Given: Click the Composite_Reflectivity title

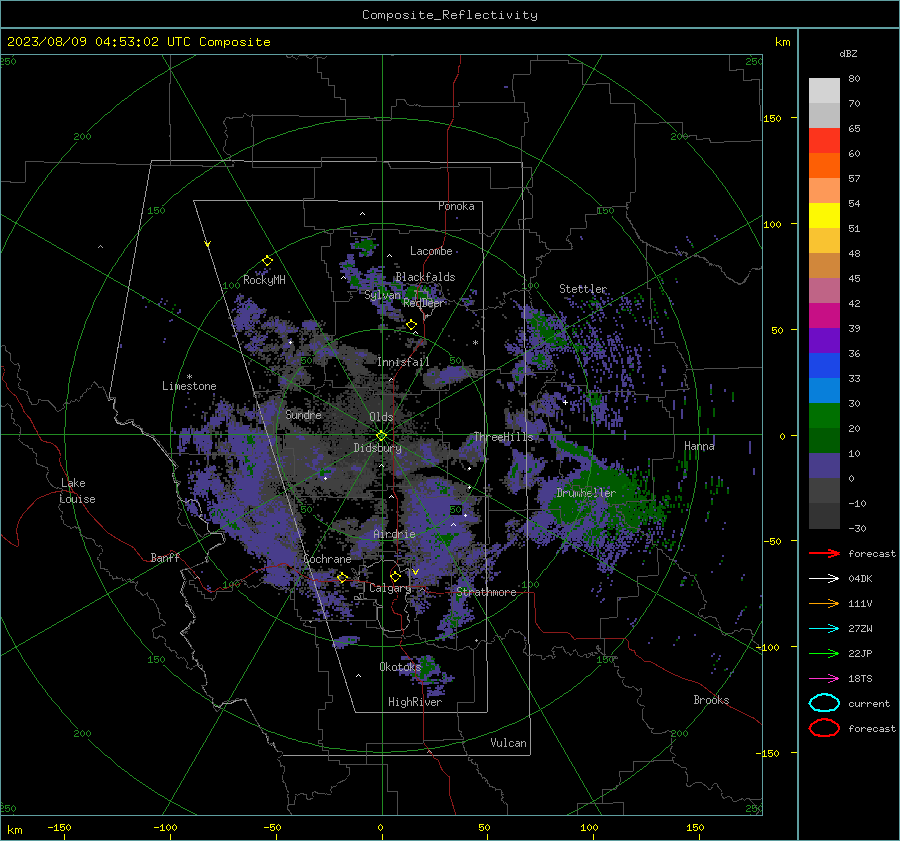Looking at the screenshot, I should [x=450, y=15].
